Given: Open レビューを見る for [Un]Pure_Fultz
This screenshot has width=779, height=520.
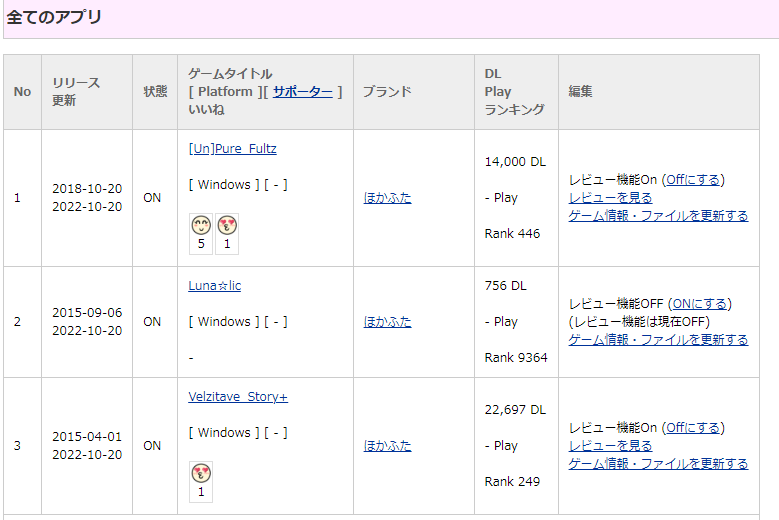Looking at the screenshot, I should click(x=611, y=198).
